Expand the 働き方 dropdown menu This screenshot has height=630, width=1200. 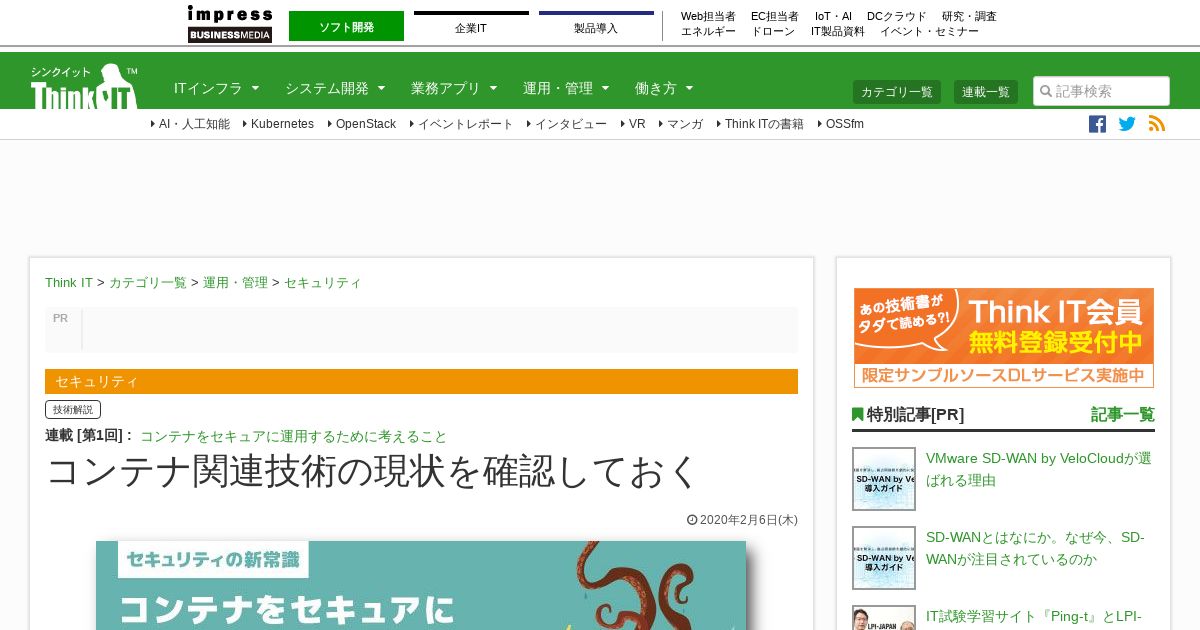664,88
